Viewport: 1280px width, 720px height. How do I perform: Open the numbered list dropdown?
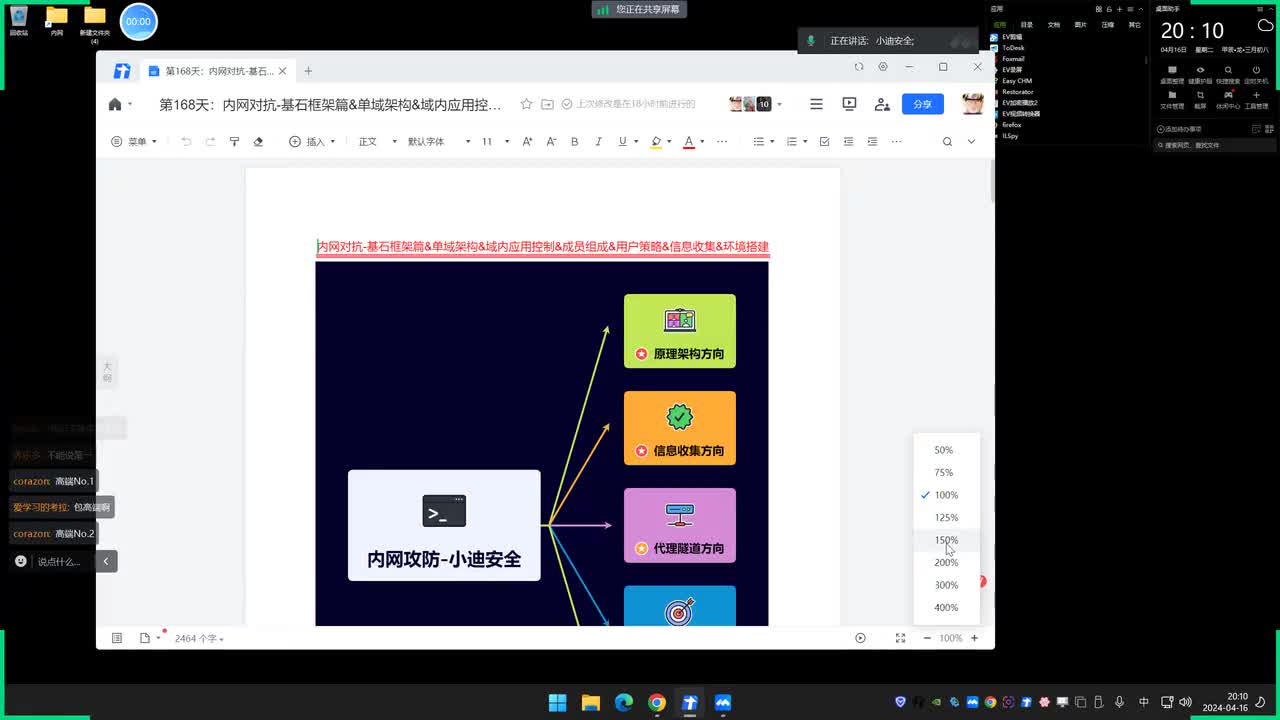[x=797, y=142]
